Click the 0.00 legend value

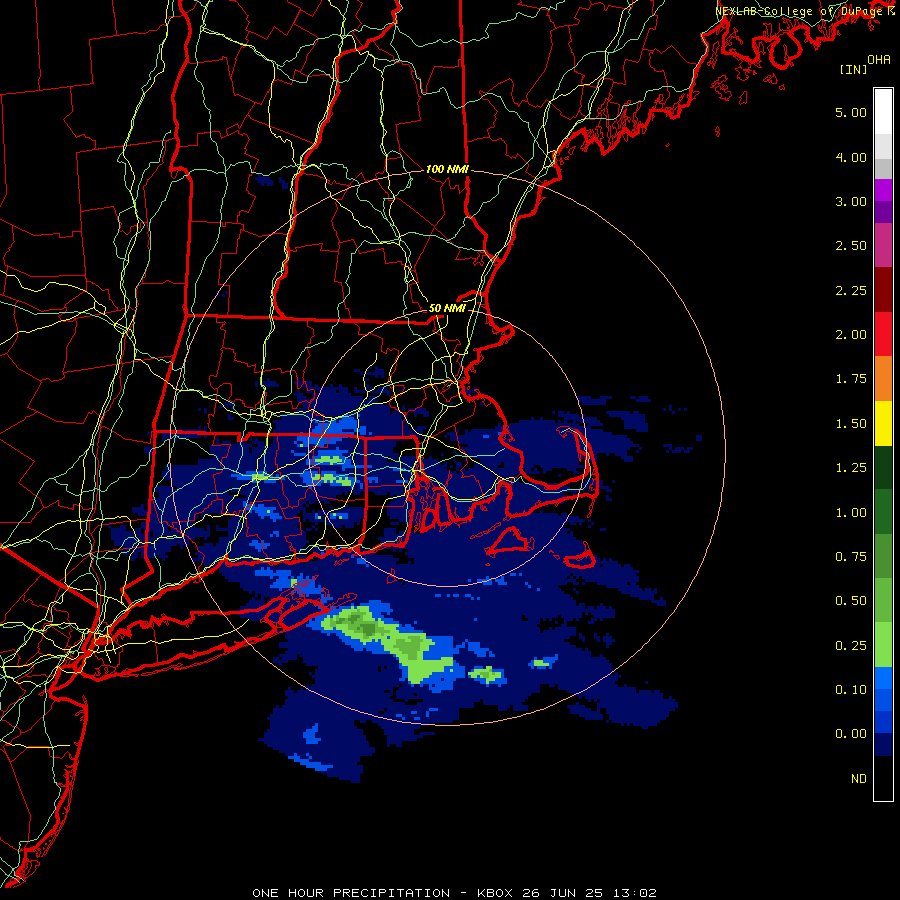[851, 734]
